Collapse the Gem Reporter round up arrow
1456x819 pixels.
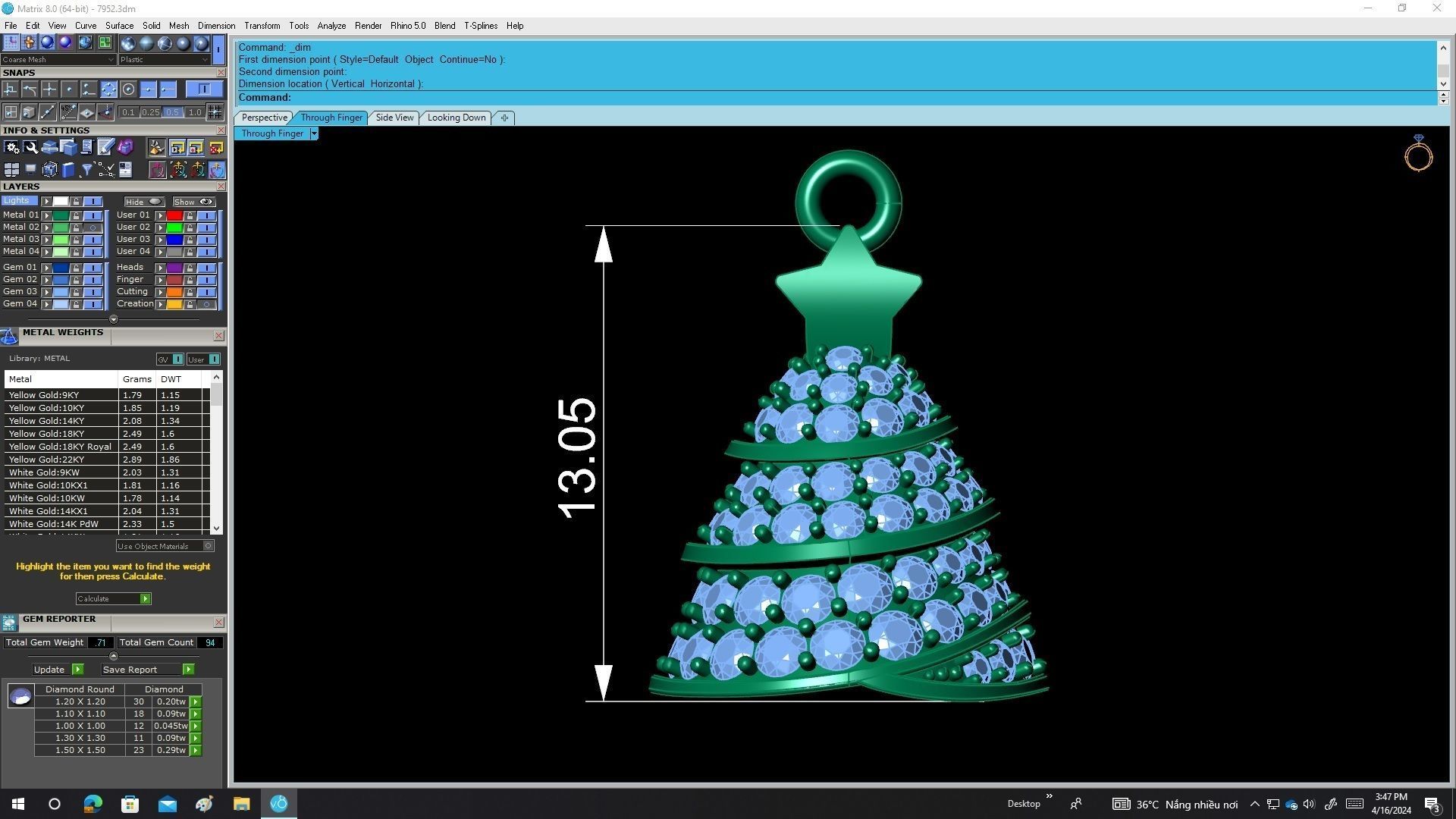click(114, 656)
